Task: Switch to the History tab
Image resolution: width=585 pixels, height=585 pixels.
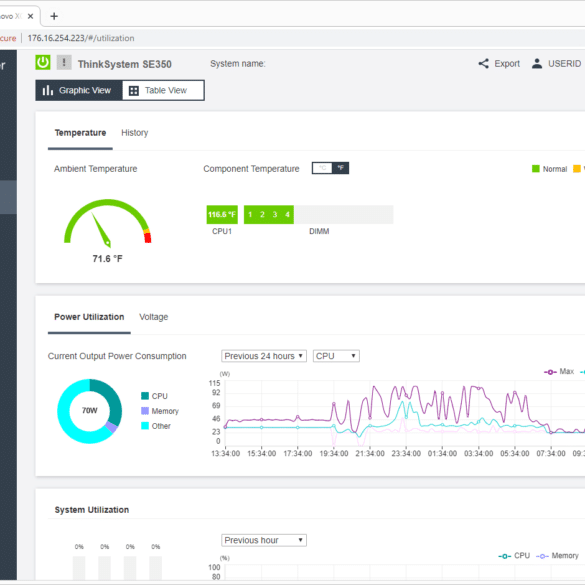Action: [x=135, y=133]
